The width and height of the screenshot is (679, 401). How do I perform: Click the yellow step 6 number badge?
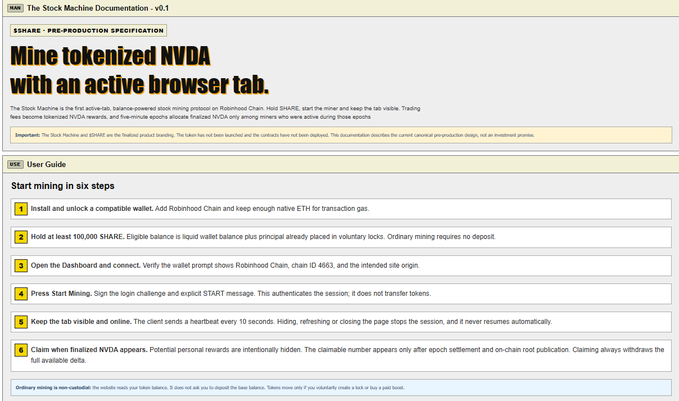21,350
